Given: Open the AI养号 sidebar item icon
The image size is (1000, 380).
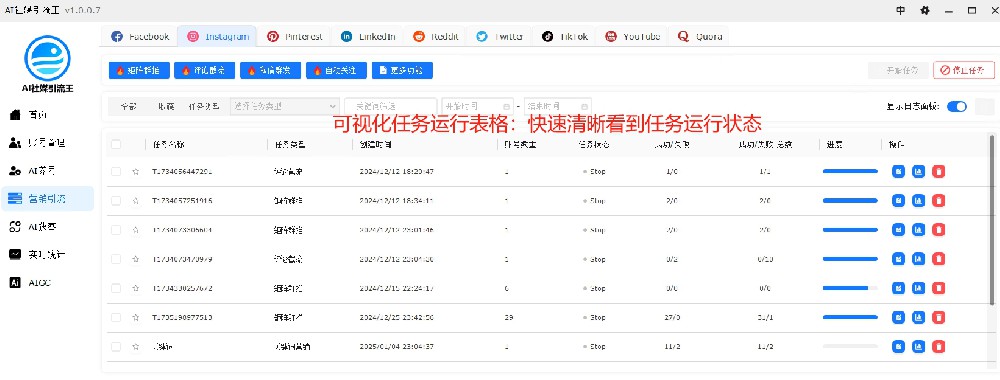Looking at the screenshot, I should pyautogui.click(x=15, y=171).
